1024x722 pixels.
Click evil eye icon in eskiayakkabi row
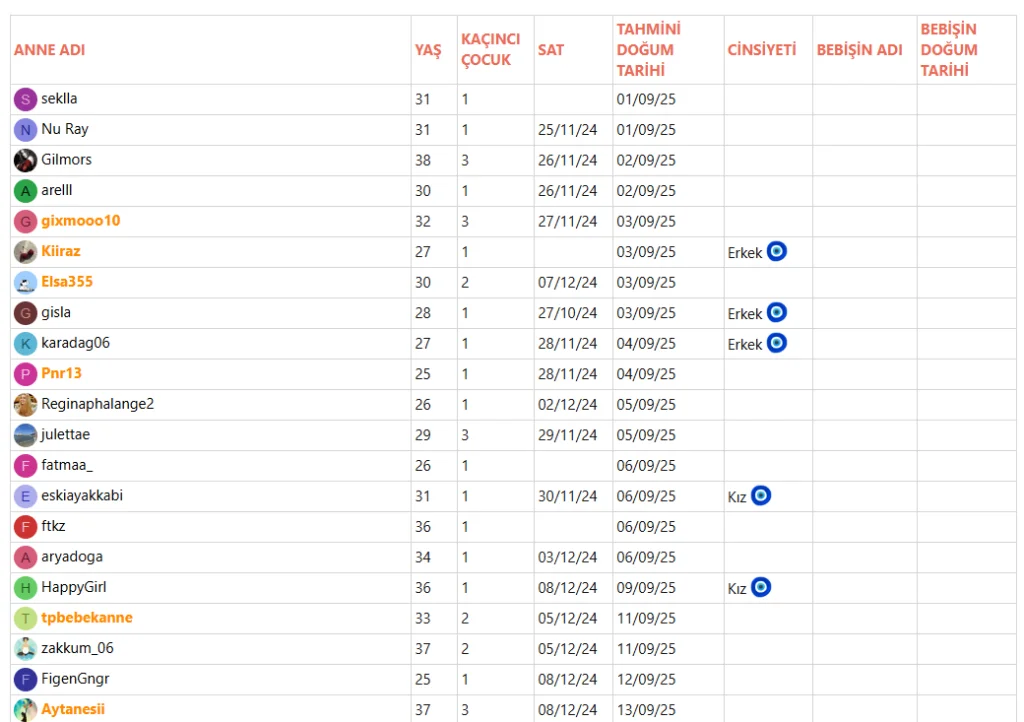pos(761,496)
